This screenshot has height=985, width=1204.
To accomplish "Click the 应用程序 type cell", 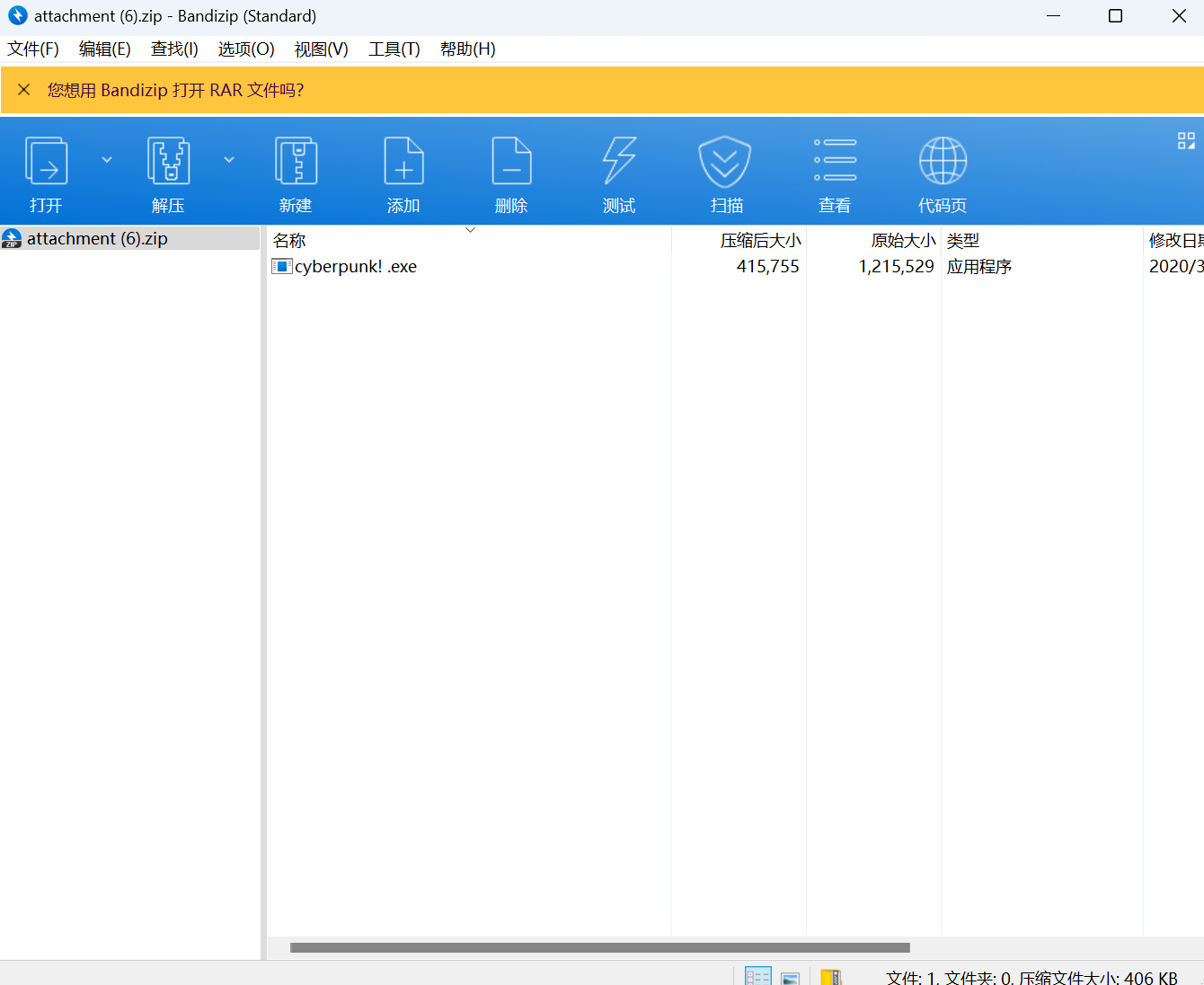I will click(x=979, y=266).
